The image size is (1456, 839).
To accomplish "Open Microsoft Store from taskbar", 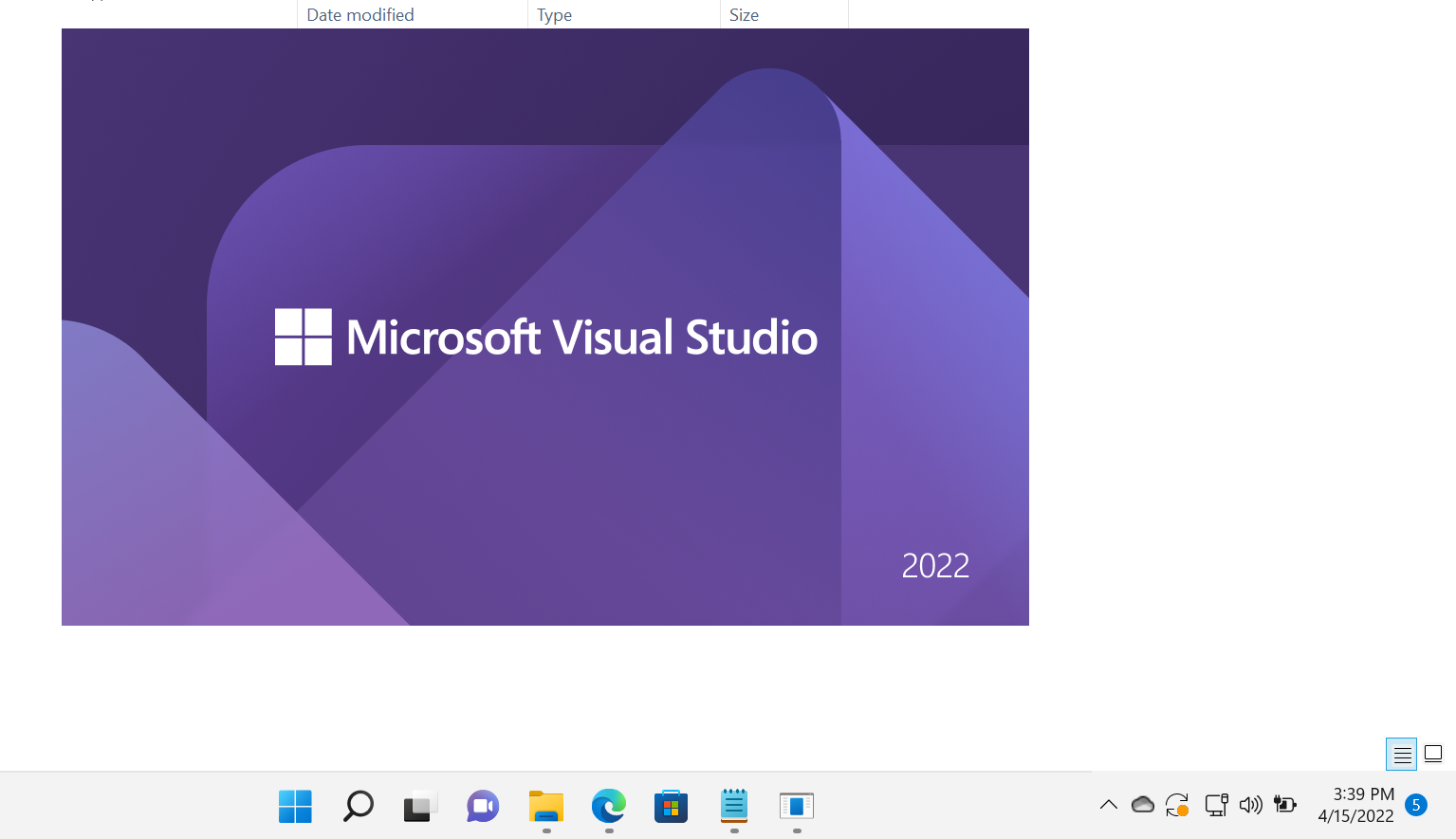I will pyautogui.click(x=671, y=807).
